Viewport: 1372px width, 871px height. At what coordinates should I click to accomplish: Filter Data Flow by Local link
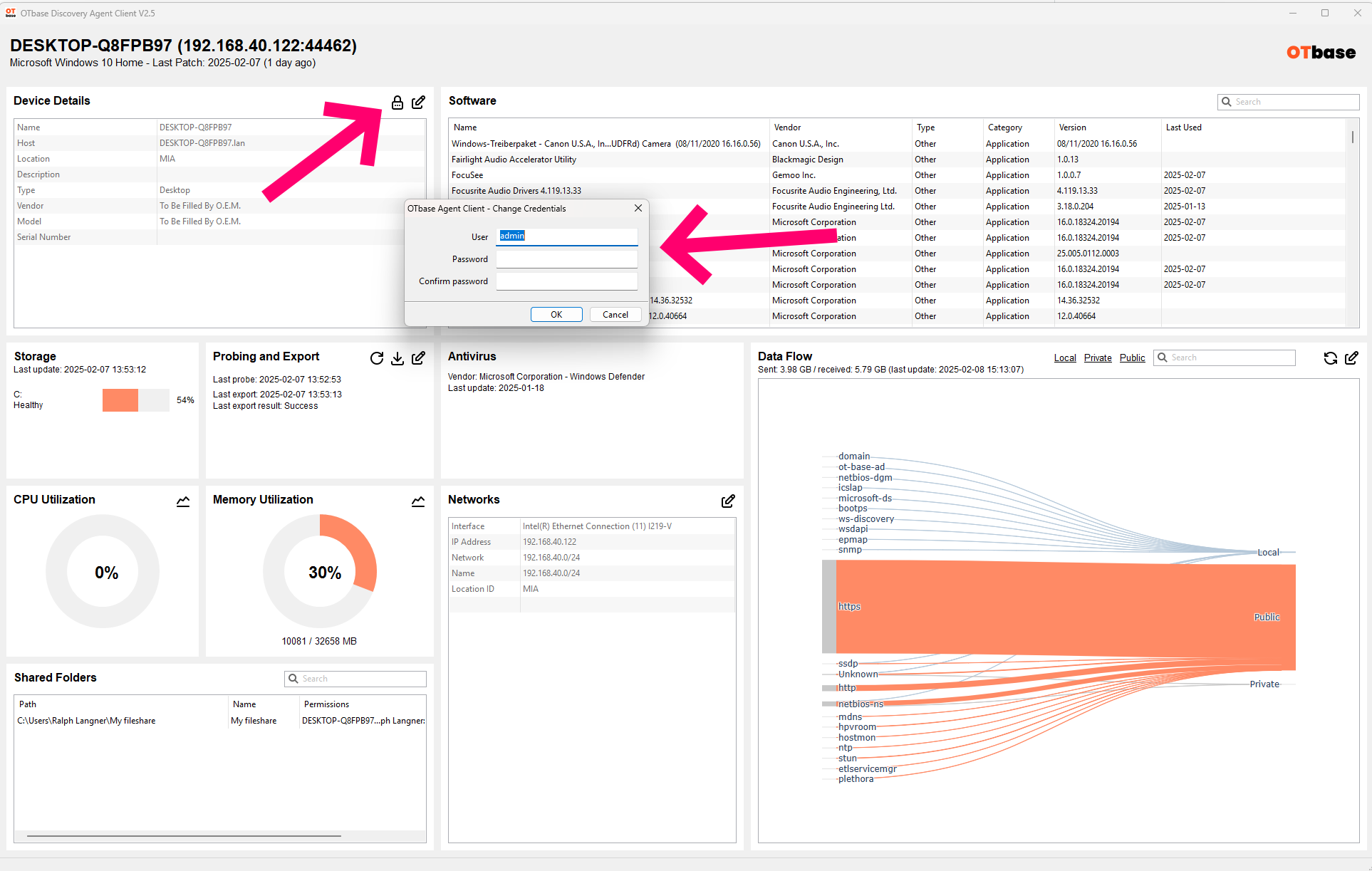pyautogui.click(x=1065, y=358)
